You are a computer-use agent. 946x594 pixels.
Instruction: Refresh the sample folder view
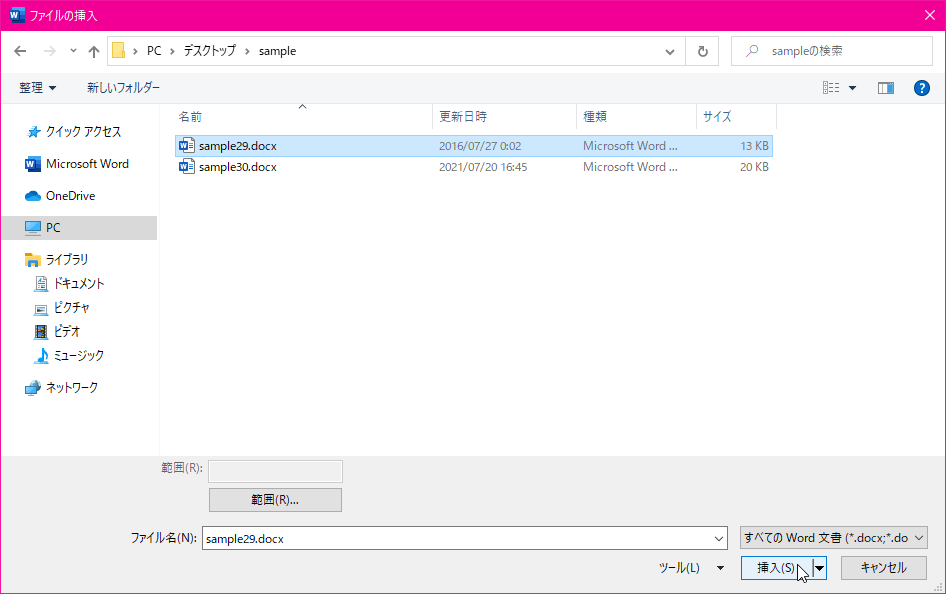(701, 50)
